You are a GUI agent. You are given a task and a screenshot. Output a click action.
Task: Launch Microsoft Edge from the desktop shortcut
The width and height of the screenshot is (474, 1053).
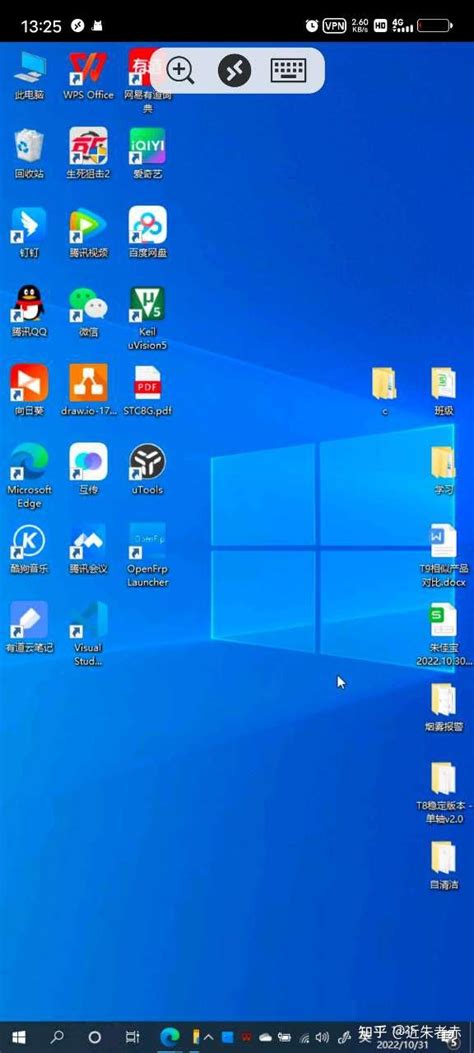[29, 476]
